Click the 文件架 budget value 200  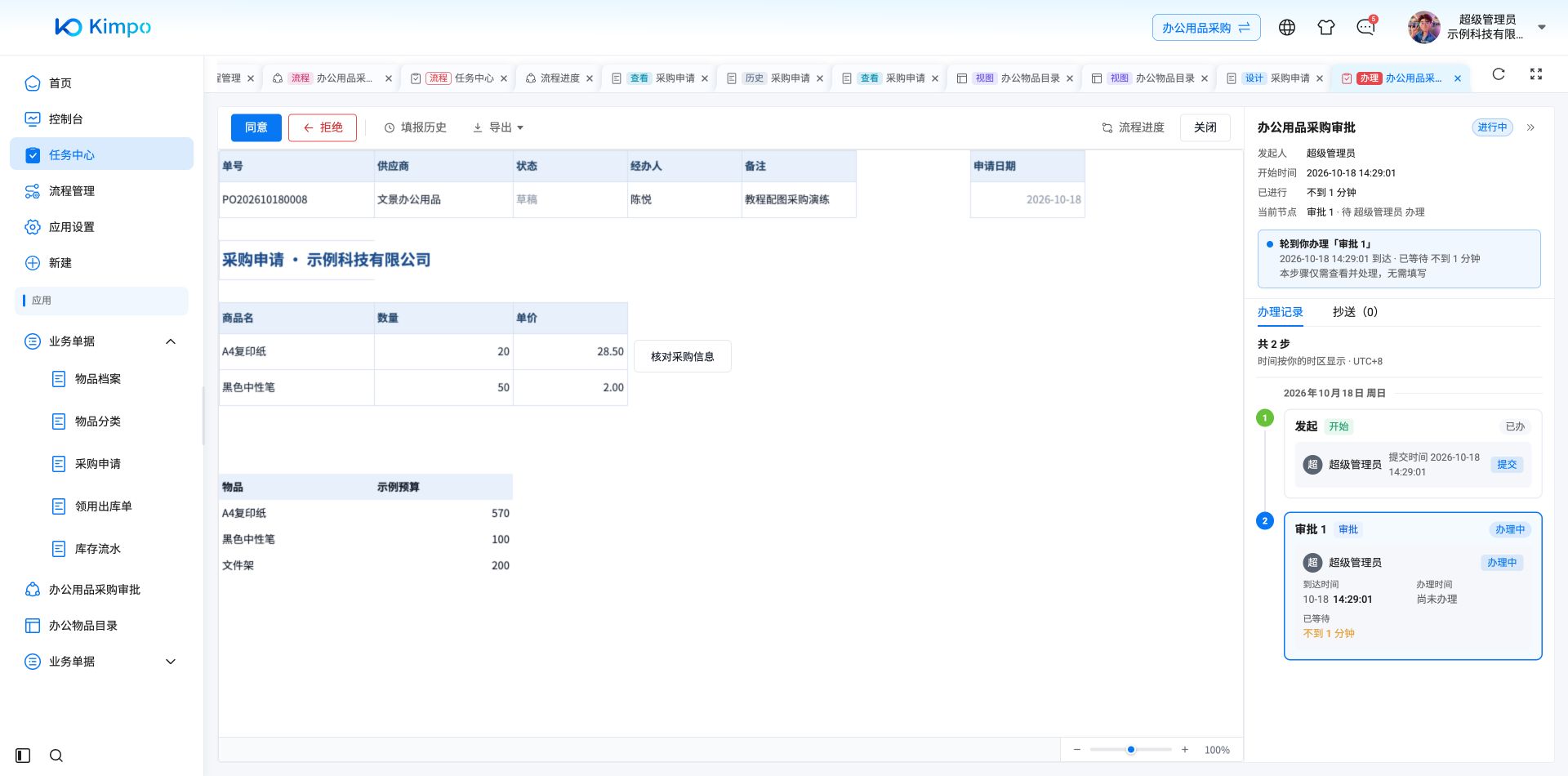tap(443, 565)
